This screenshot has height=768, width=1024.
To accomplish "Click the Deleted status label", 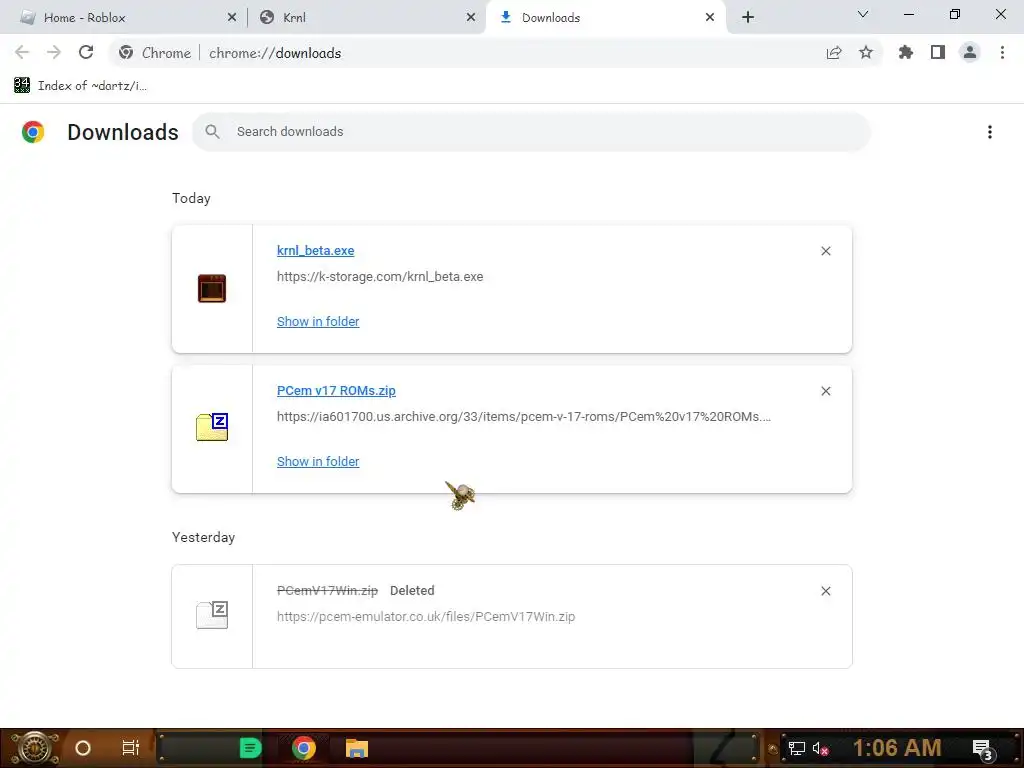I will pos(412,590).
